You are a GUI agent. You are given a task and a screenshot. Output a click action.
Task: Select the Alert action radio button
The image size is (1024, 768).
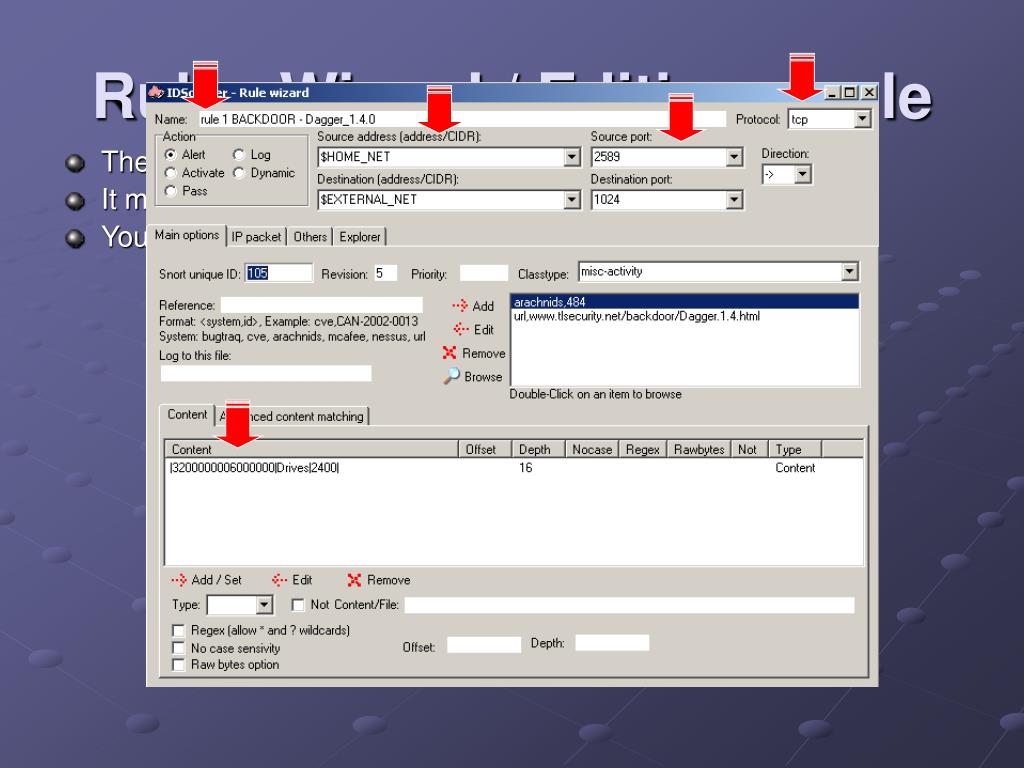pos(170,155)
